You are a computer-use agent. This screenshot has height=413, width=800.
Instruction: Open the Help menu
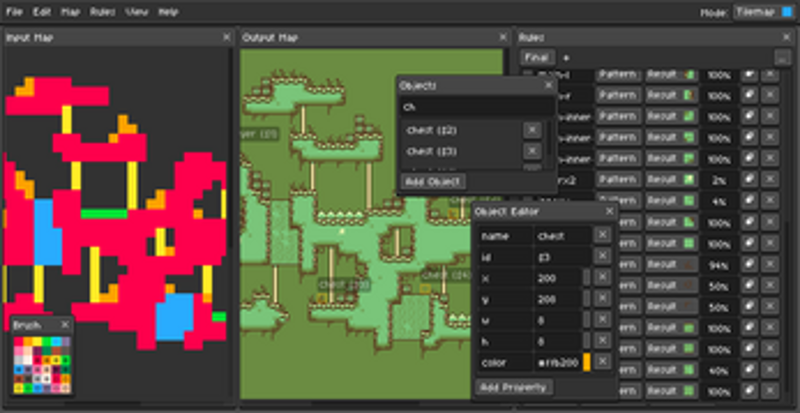pyautogui.click(x=168, y=12)
